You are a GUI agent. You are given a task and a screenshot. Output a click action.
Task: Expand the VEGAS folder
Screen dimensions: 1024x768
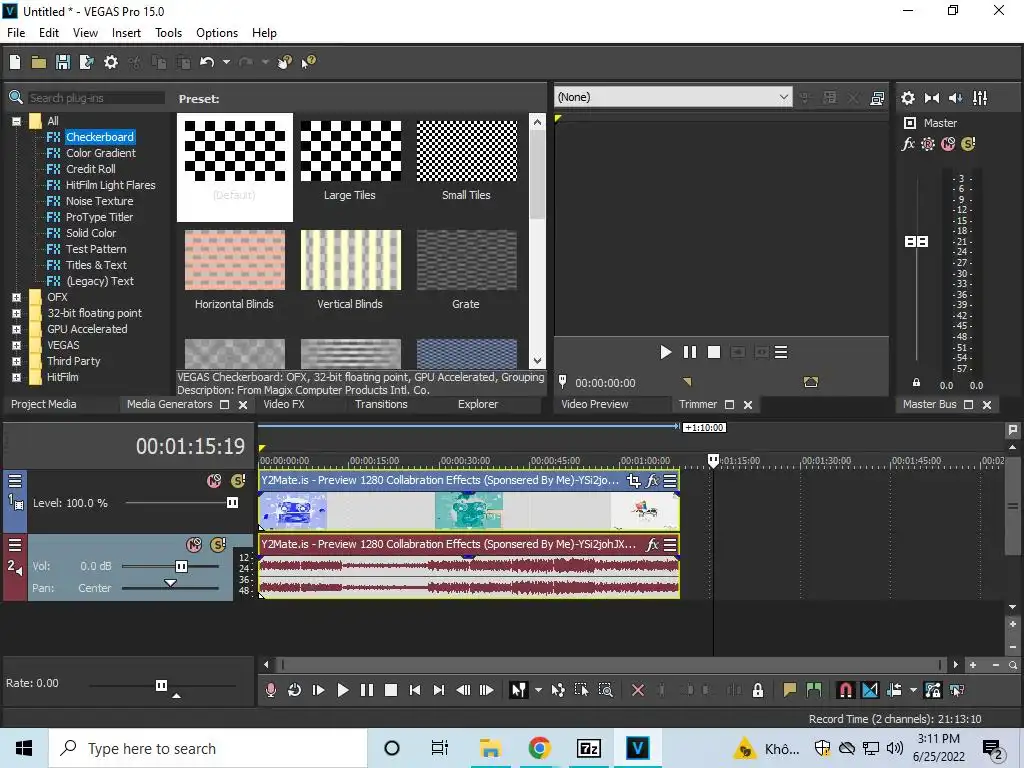pyautogui.click(x=16, y=345)
